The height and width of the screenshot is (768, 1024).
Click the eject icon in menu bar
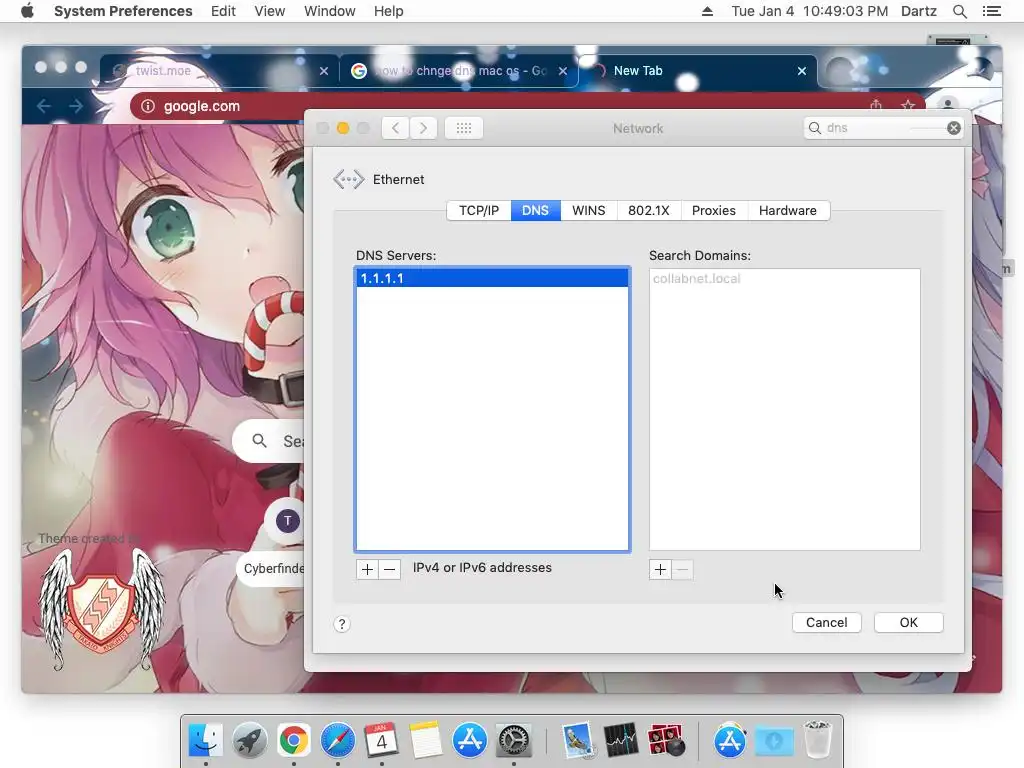[707, 11]
